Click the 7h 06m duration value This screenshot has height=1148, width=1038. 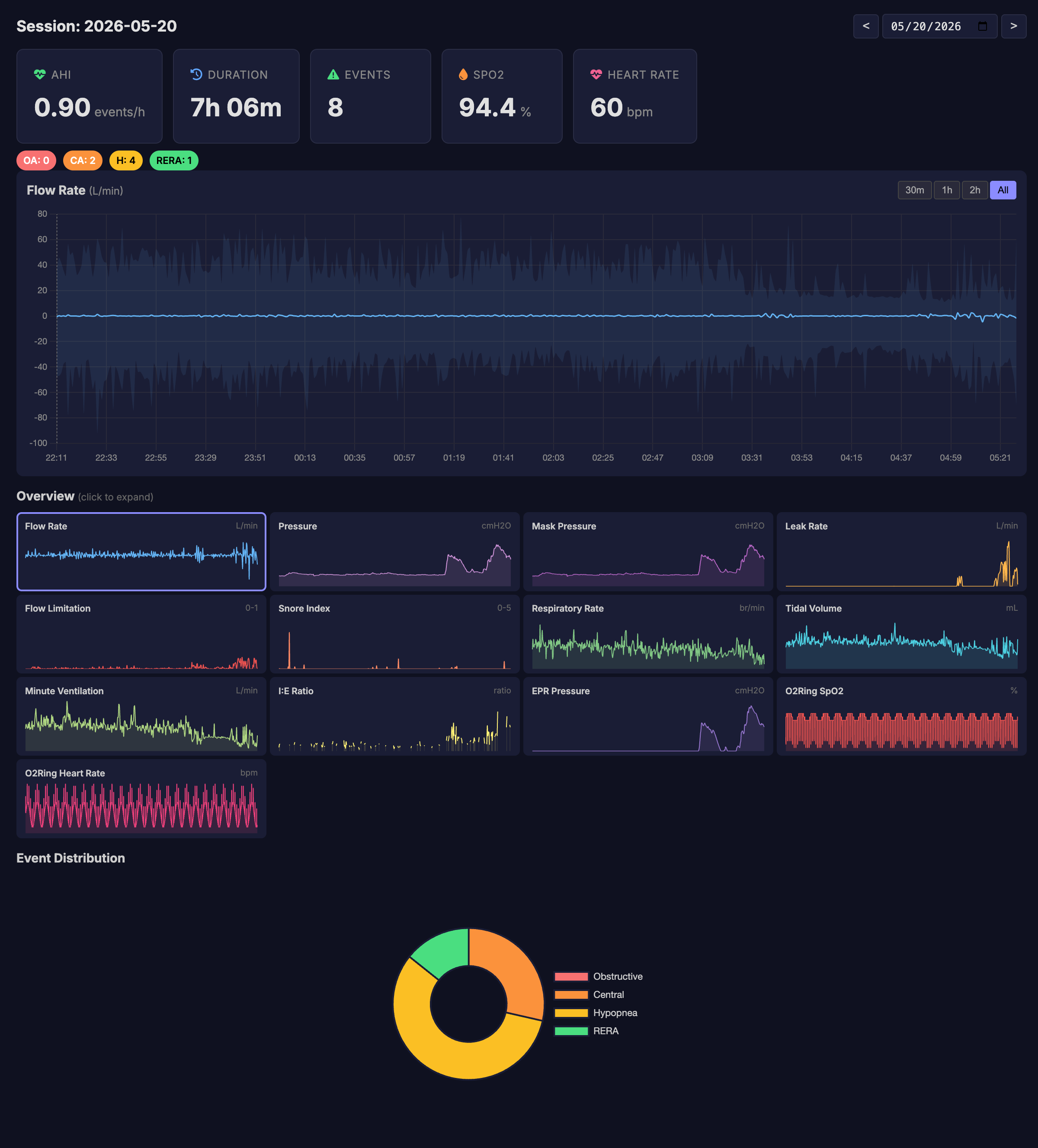pos(236,108)
